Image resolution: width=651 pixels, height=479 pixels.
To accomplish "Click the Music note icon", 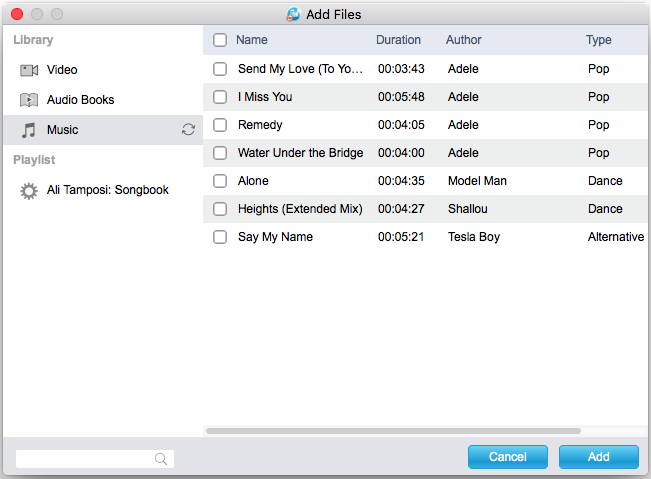I will [29, 130].
